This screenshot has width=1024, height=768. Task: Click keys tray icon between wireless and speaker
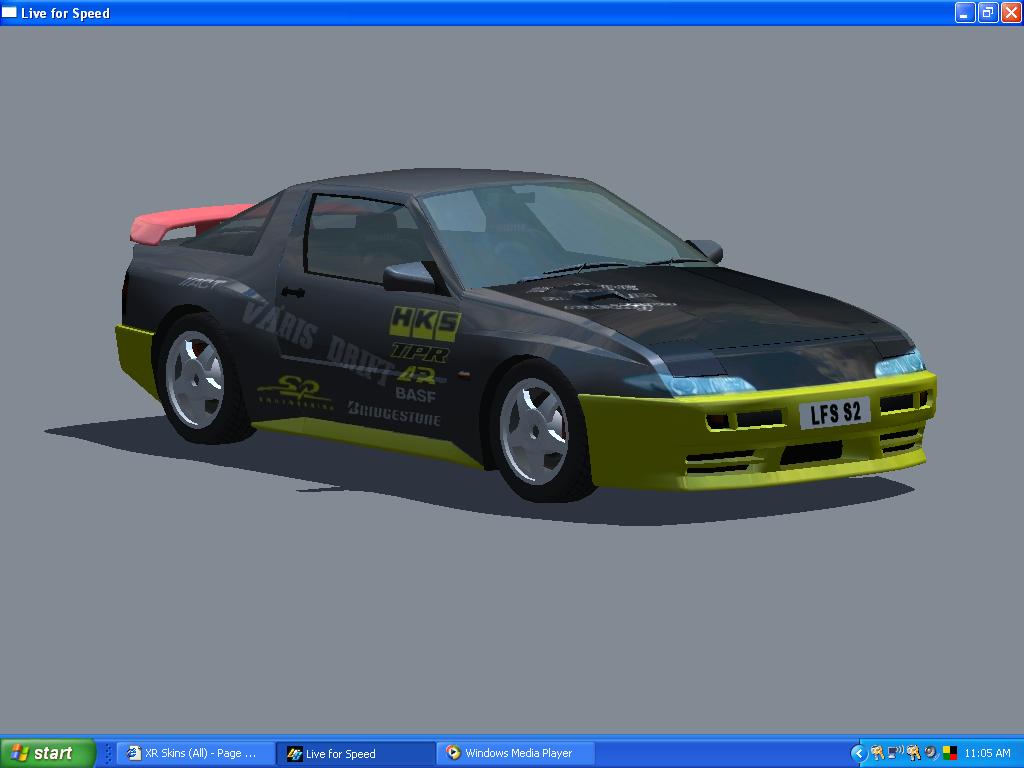[914, 753]
